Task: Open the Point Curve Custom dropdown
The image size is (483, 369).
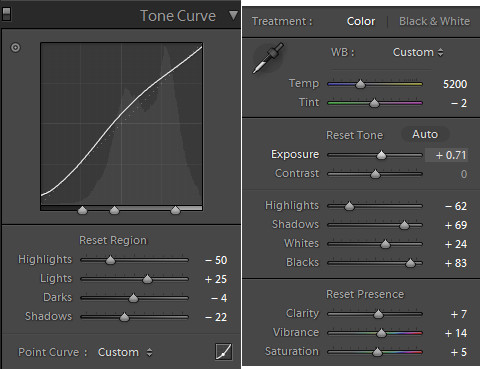Action: [125, 352]
